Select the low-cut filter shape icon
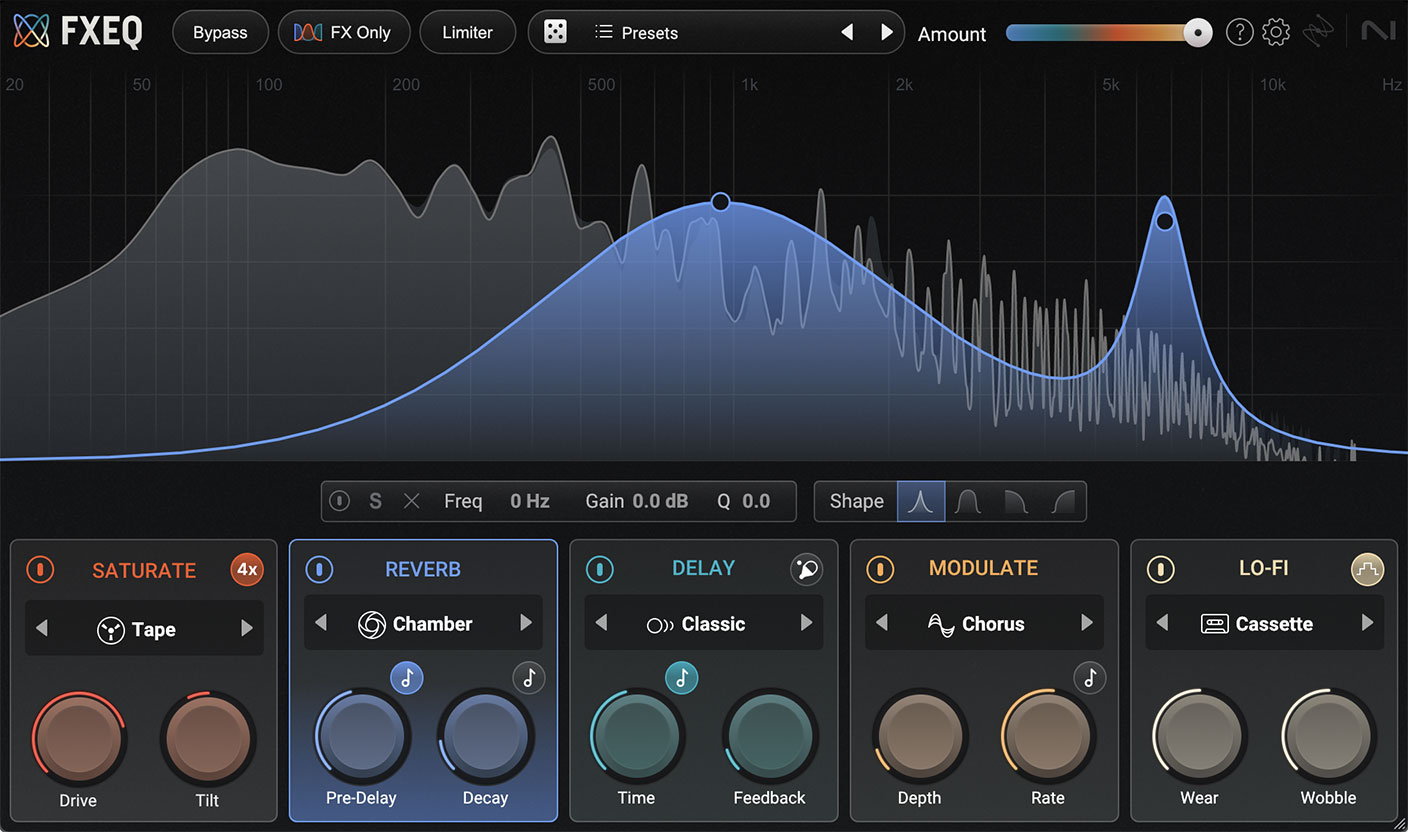1408x832 pixels. point(1062,501)
